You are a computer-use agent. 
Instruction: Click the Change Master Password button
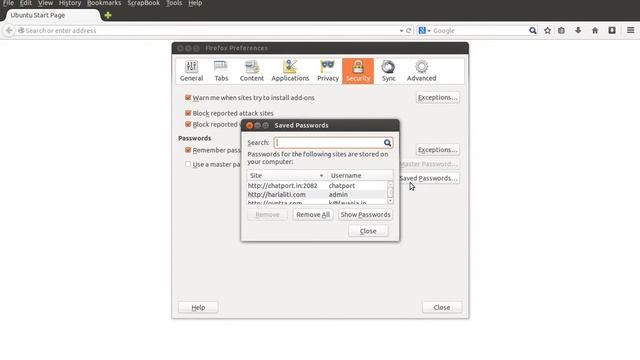coord(429,164)
